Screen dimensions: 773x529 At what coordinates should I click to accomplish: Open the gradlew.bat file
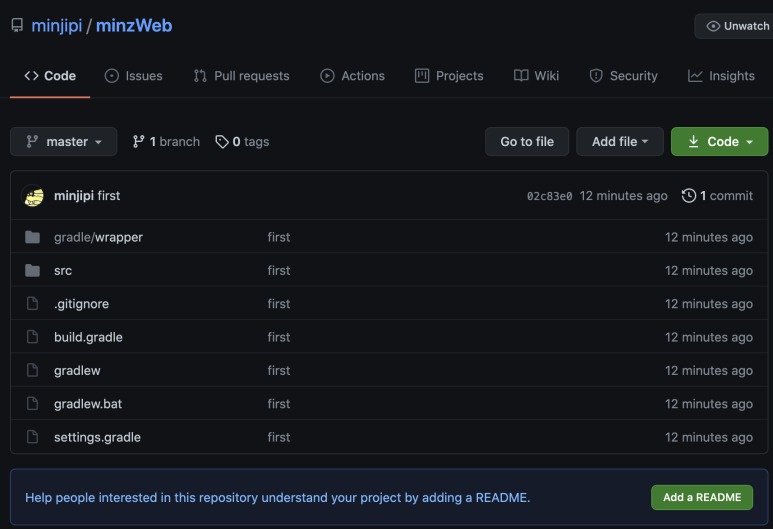[x=88, y=404]
